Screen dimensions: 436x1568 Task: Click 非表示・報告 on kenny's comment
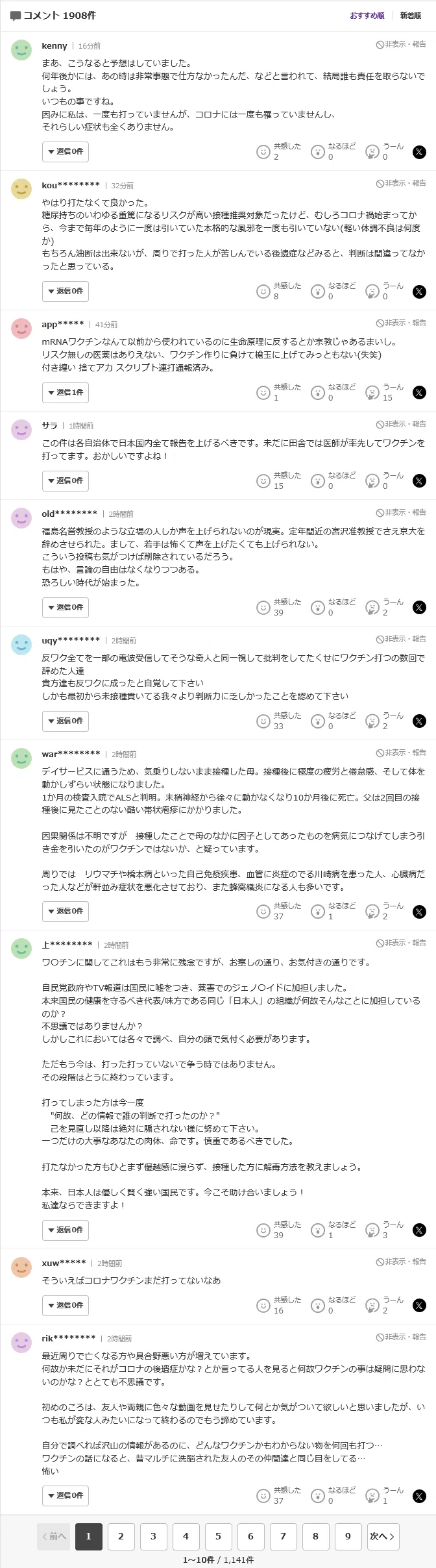401,44
